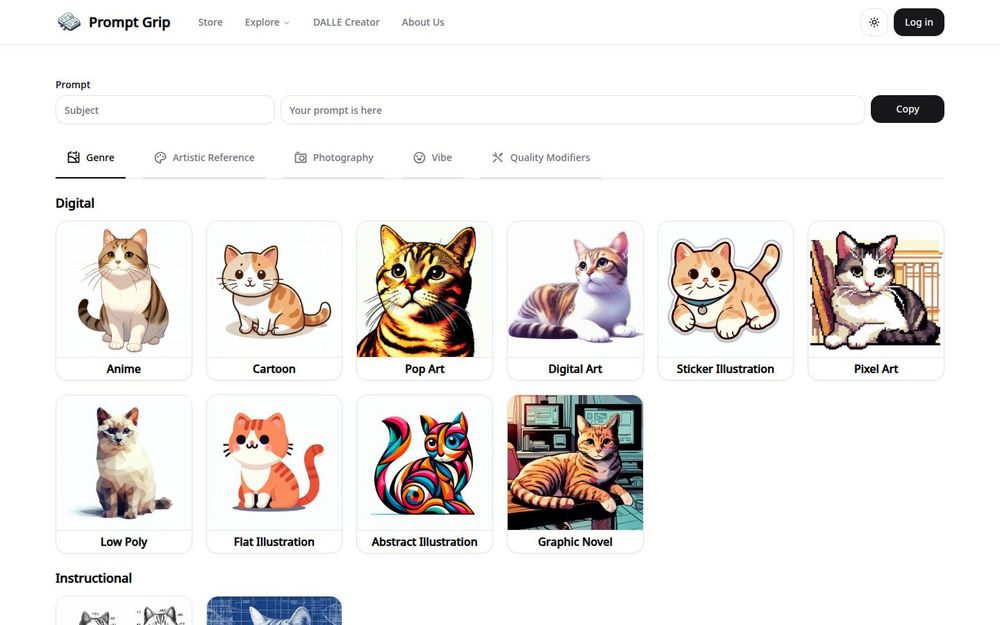Click the 'Prompt' field label
Image resolution: width=1000 pixels, height=625 pixels.
(73, 84)
